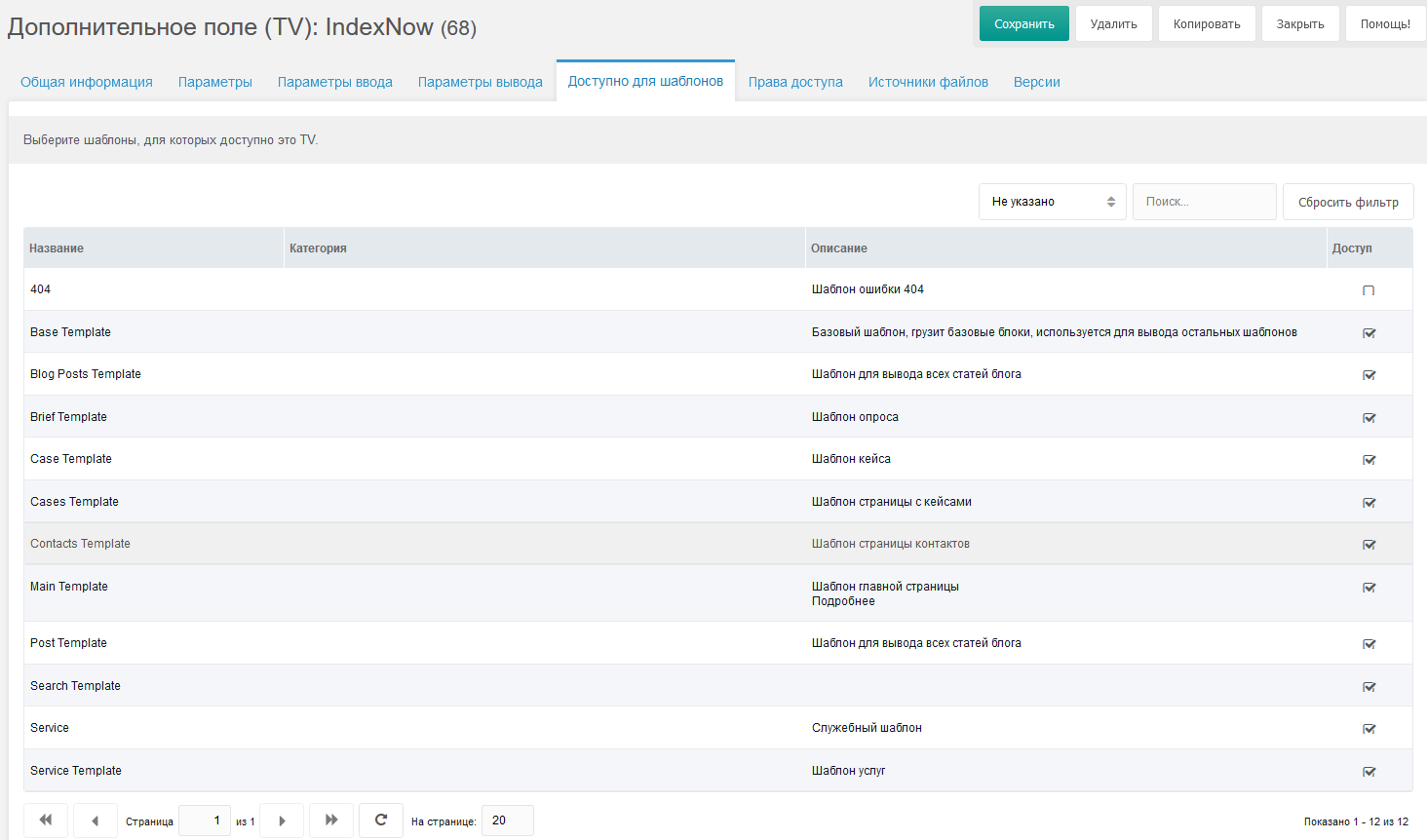Select the Brief Template name
Screen dimensions: 1427x840
(x=68, y=417)
